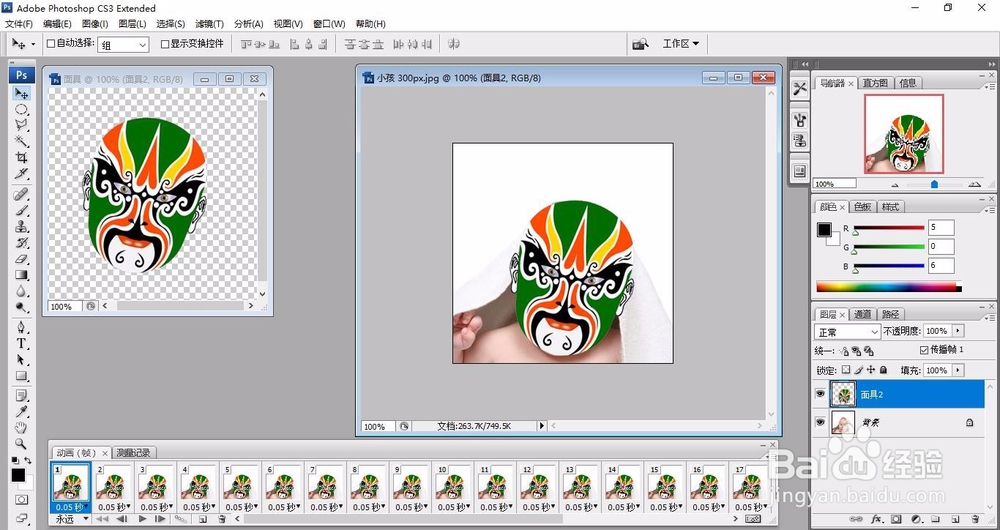The height and width of the screenshot is (530, 1000).
Task: Click the create new layer icon
Action: [x=955, y=519]
